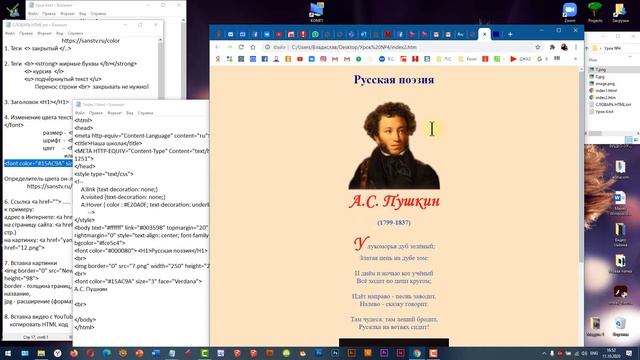640x360 pixels.
Task: Open the Корзина recycle bin desktop icon
Action: pyautogui.click(x=620, y=327)
